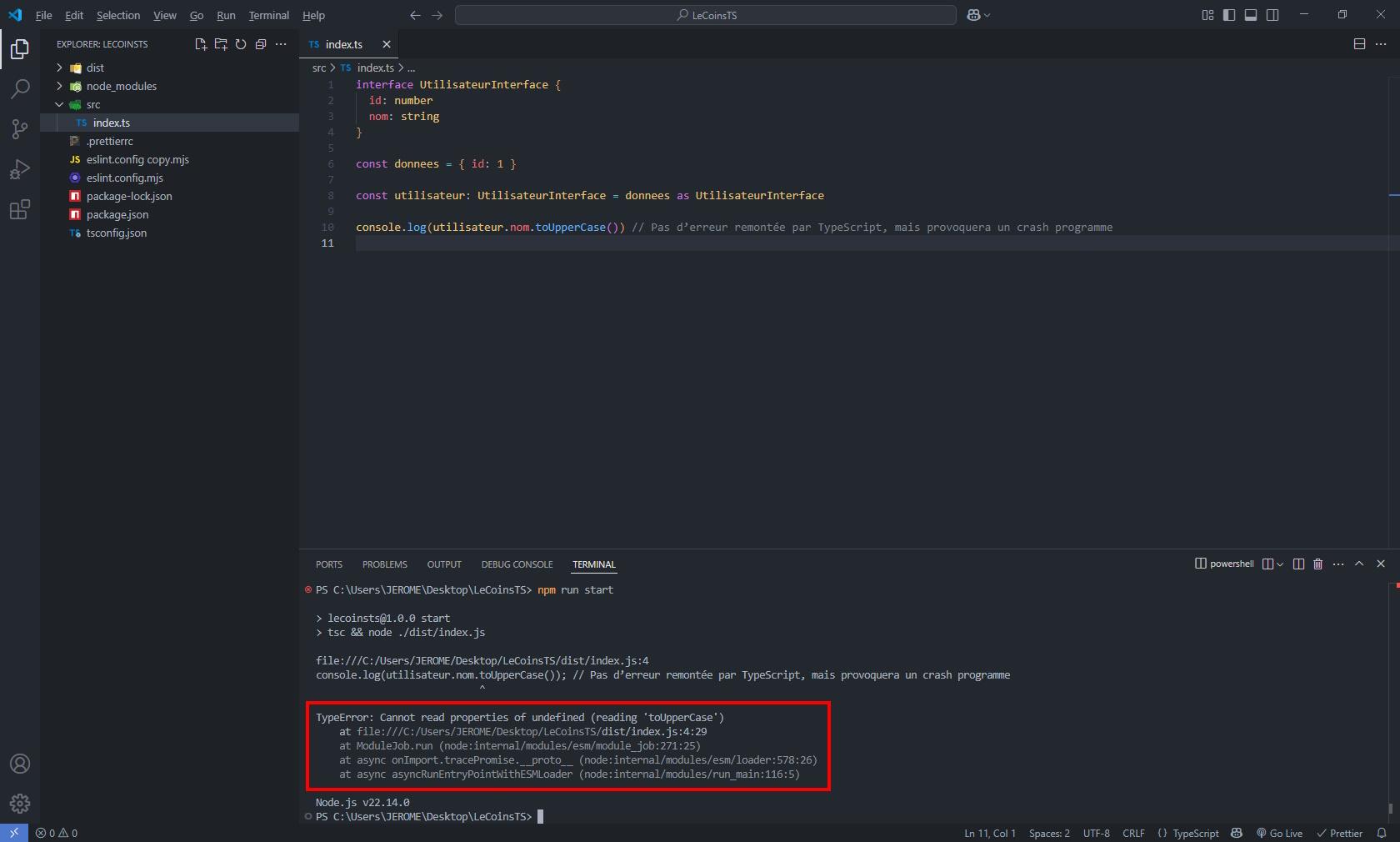1400x842 pixels.
Task: Go back in navigation history
Action: click(416, 15)
